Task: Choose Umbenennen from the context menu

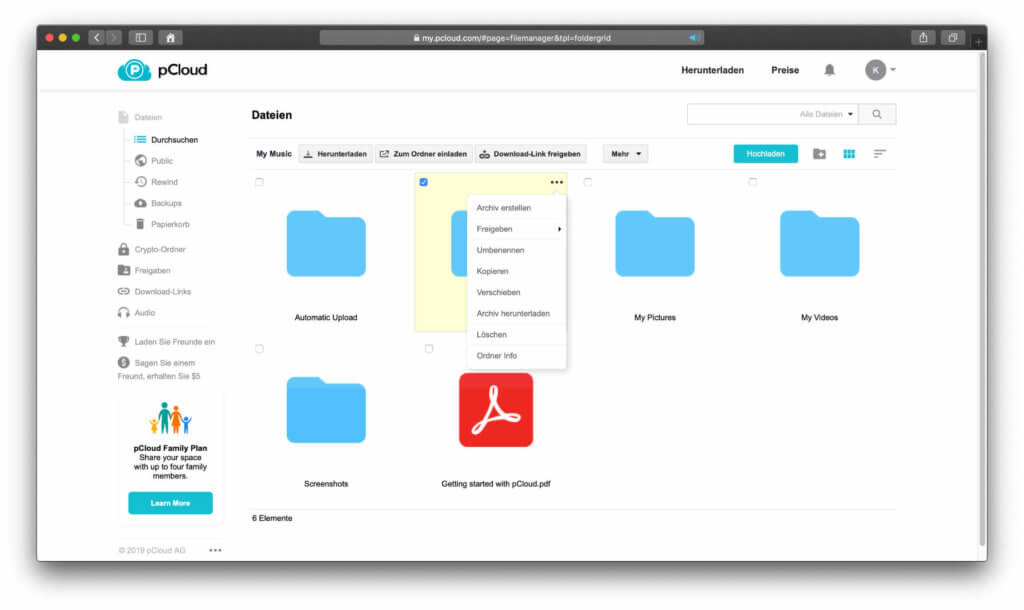Action: point(500,250)
